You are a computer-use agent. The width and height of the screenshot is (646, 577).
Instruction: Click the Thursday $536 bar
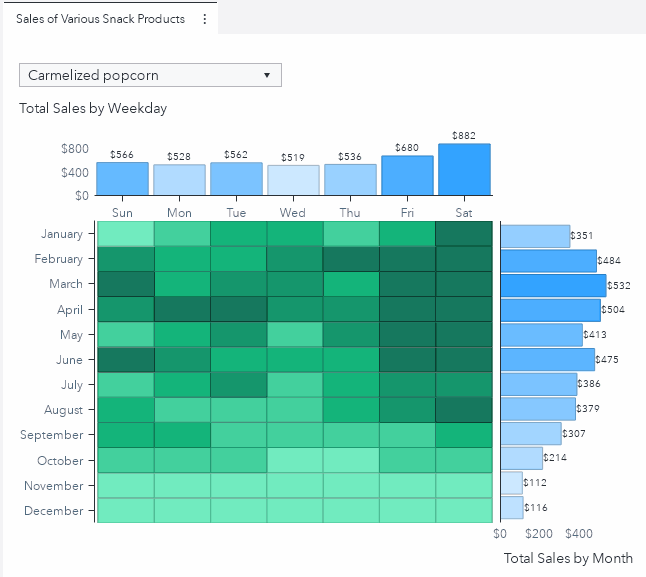tap(350, 180)
